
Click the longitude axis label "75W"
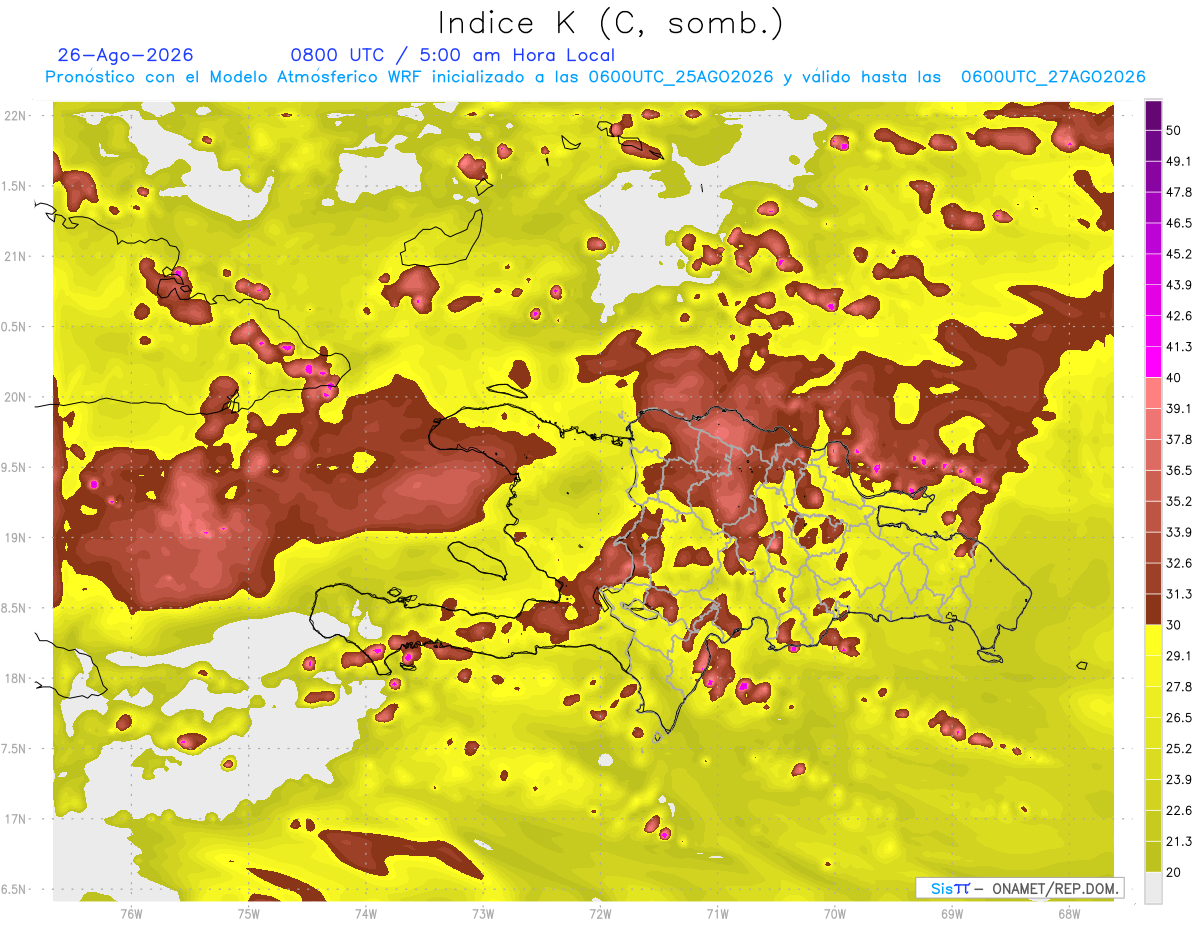click(249, 913)
